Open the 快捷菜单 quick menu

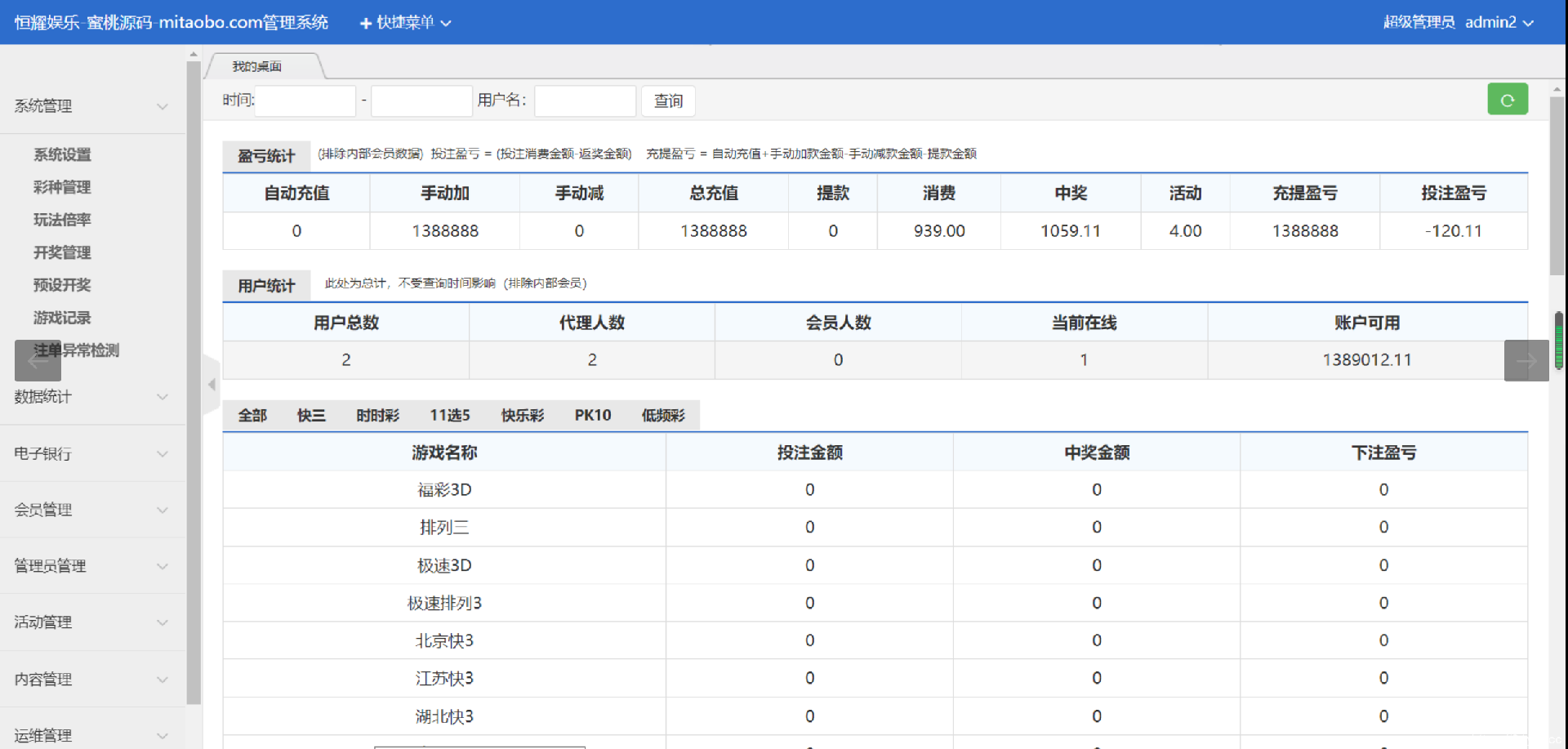click(406, 23)
